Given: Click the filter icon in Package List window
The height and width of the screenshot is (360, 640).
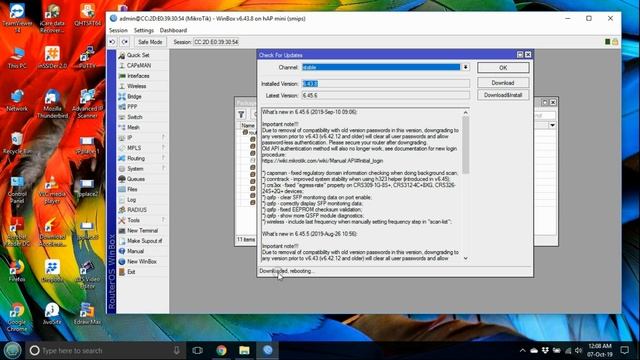Looking at the screenshot, I should pos(241,115).
